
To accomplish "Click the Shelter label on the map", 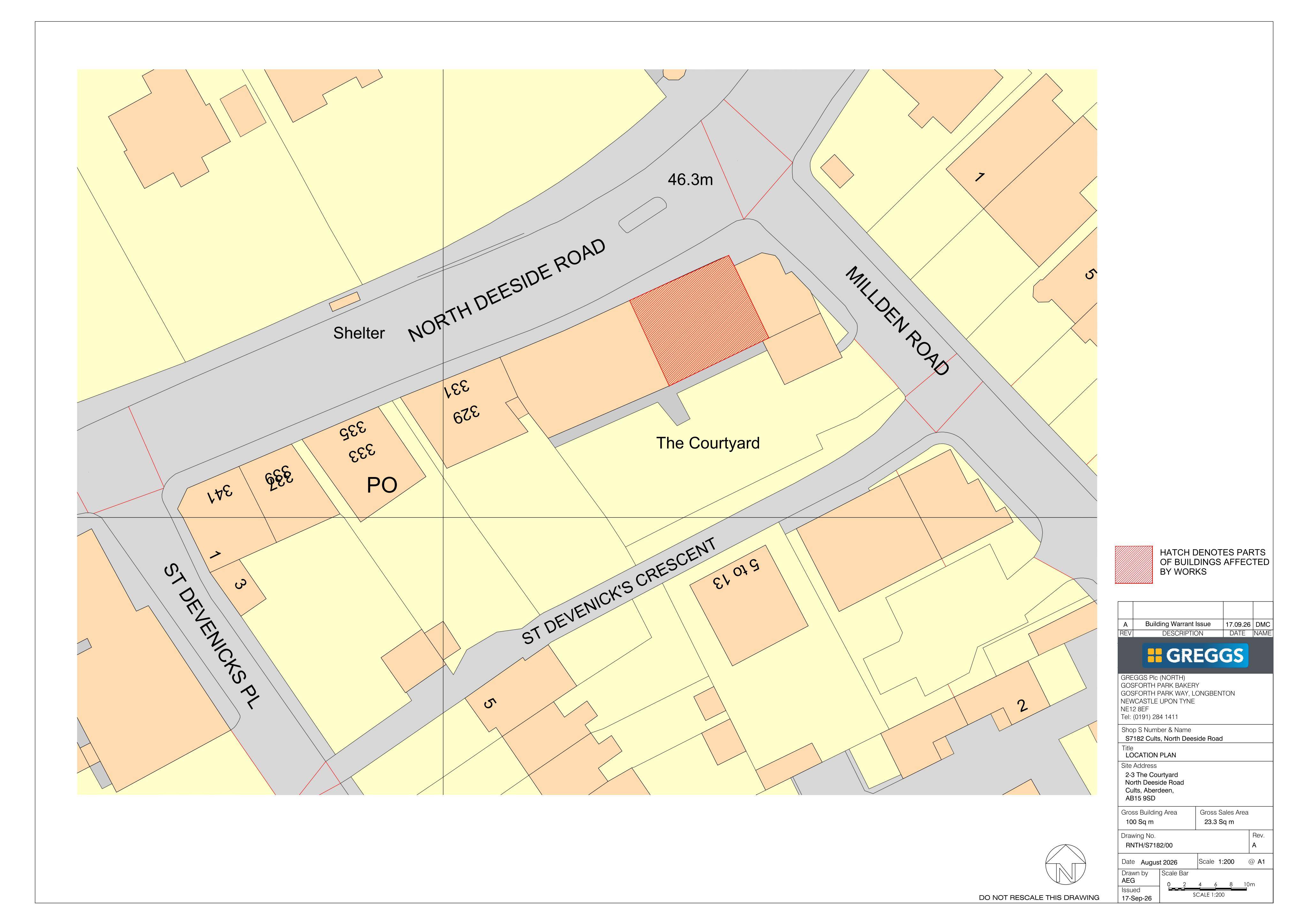I will click(359, 333).
